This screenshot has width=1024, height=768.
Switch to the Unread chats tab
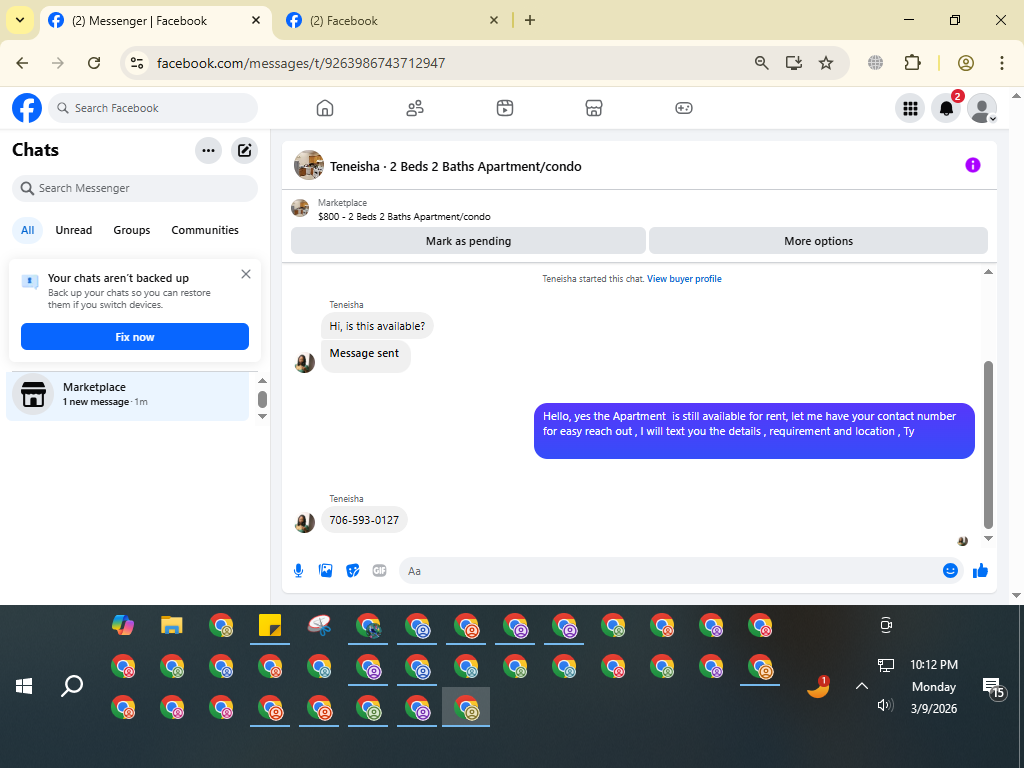[x=74, y=230]
